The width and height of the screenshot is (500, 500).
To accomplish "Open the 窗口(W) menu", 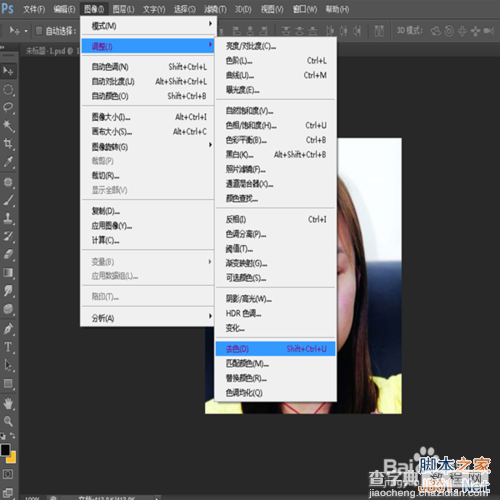I will tap(305, 9).
